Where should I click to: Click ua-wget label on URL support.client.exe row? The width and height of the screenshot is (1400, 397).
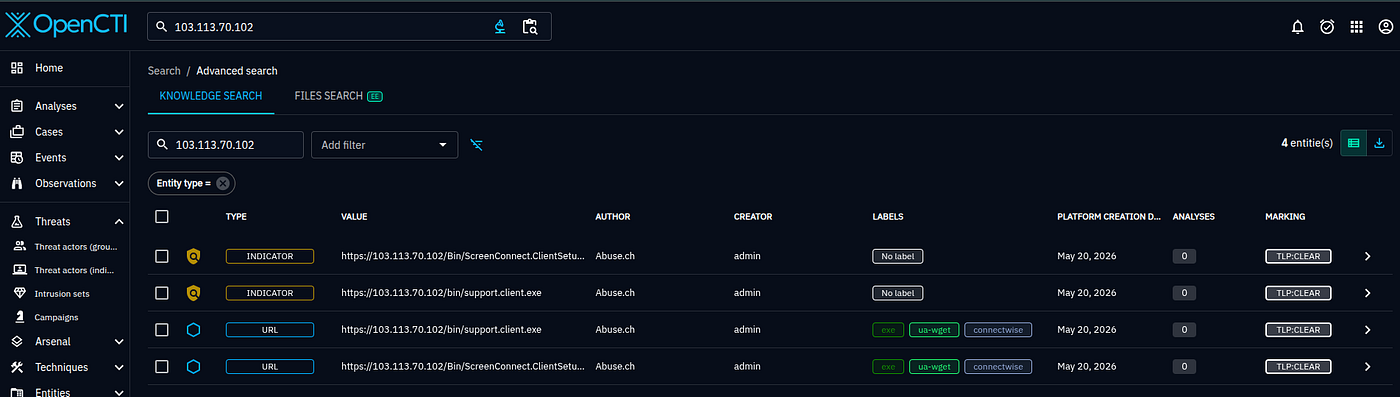[x=934, y=330]
